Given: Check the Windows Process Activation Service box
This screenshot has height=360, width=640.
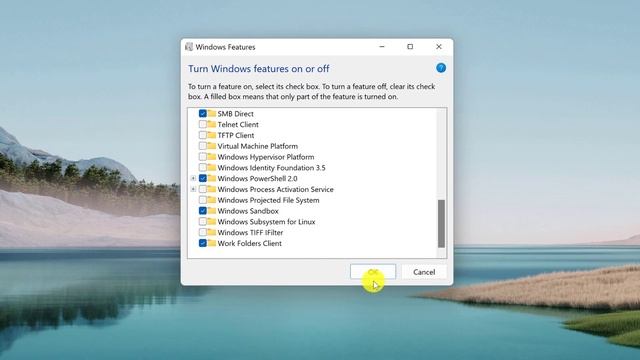Looking at the screenshot, I should click(x=202, y=189).
